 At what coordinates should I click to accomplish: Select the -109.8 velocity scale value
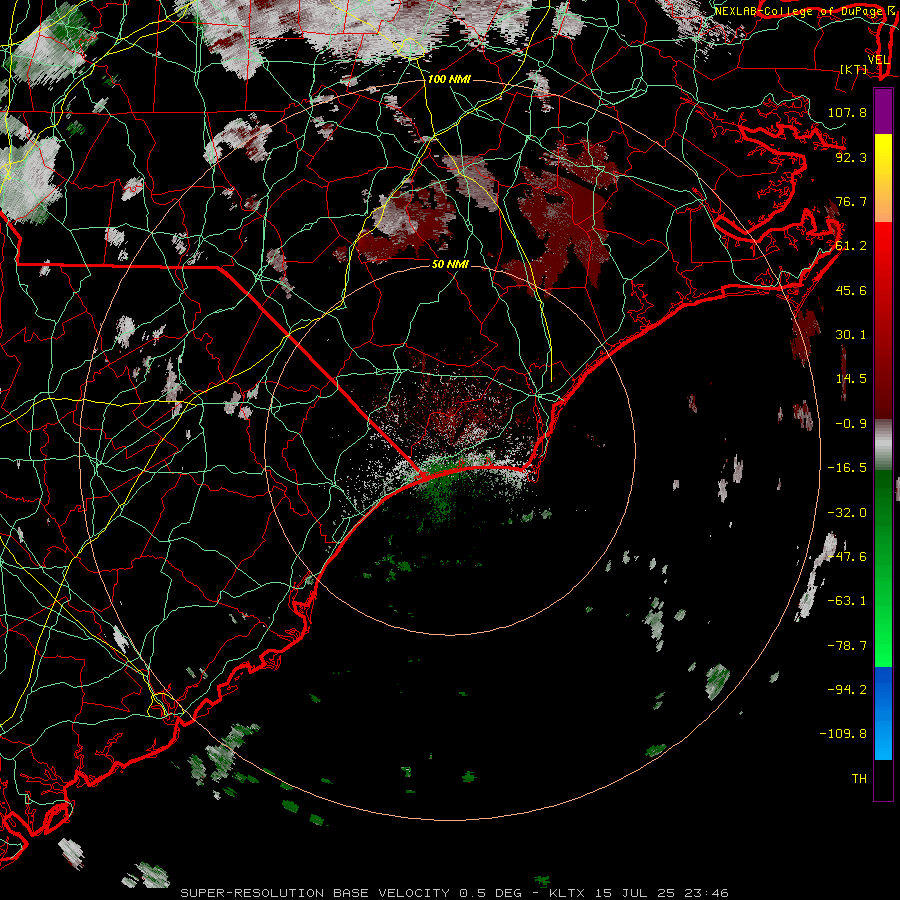click(843, 734)
